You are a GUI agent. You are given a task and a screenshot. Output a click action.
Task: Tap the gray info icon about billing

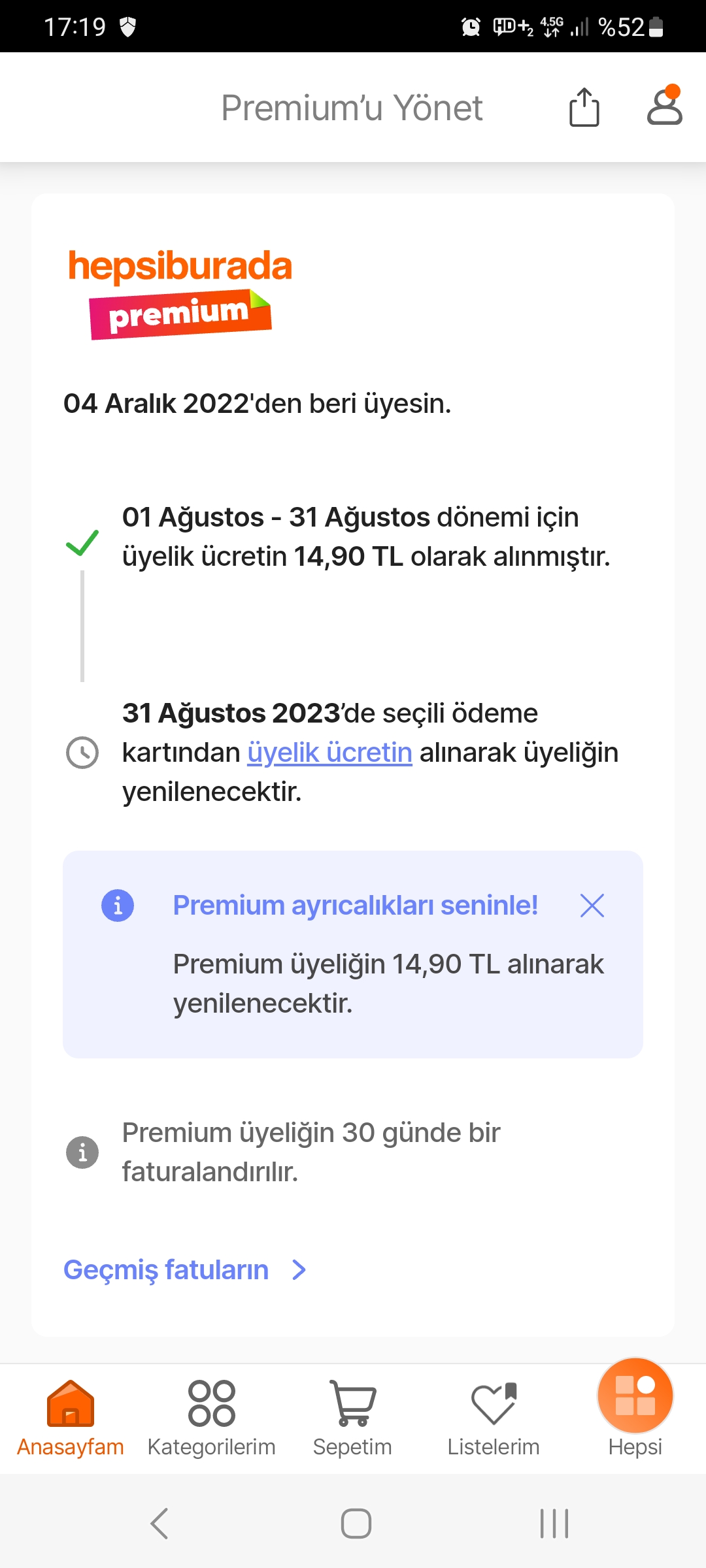82,1152
